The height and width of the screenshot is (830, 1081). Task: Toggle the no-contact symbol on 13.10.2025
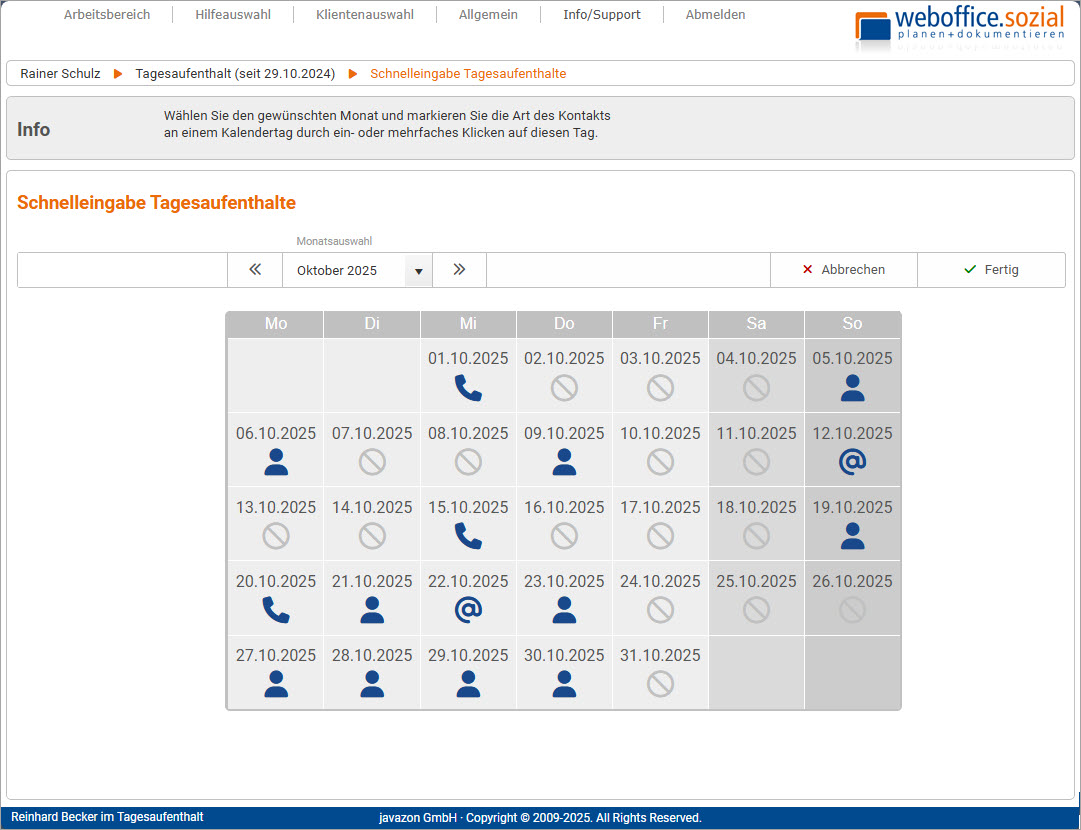(276, 536)
